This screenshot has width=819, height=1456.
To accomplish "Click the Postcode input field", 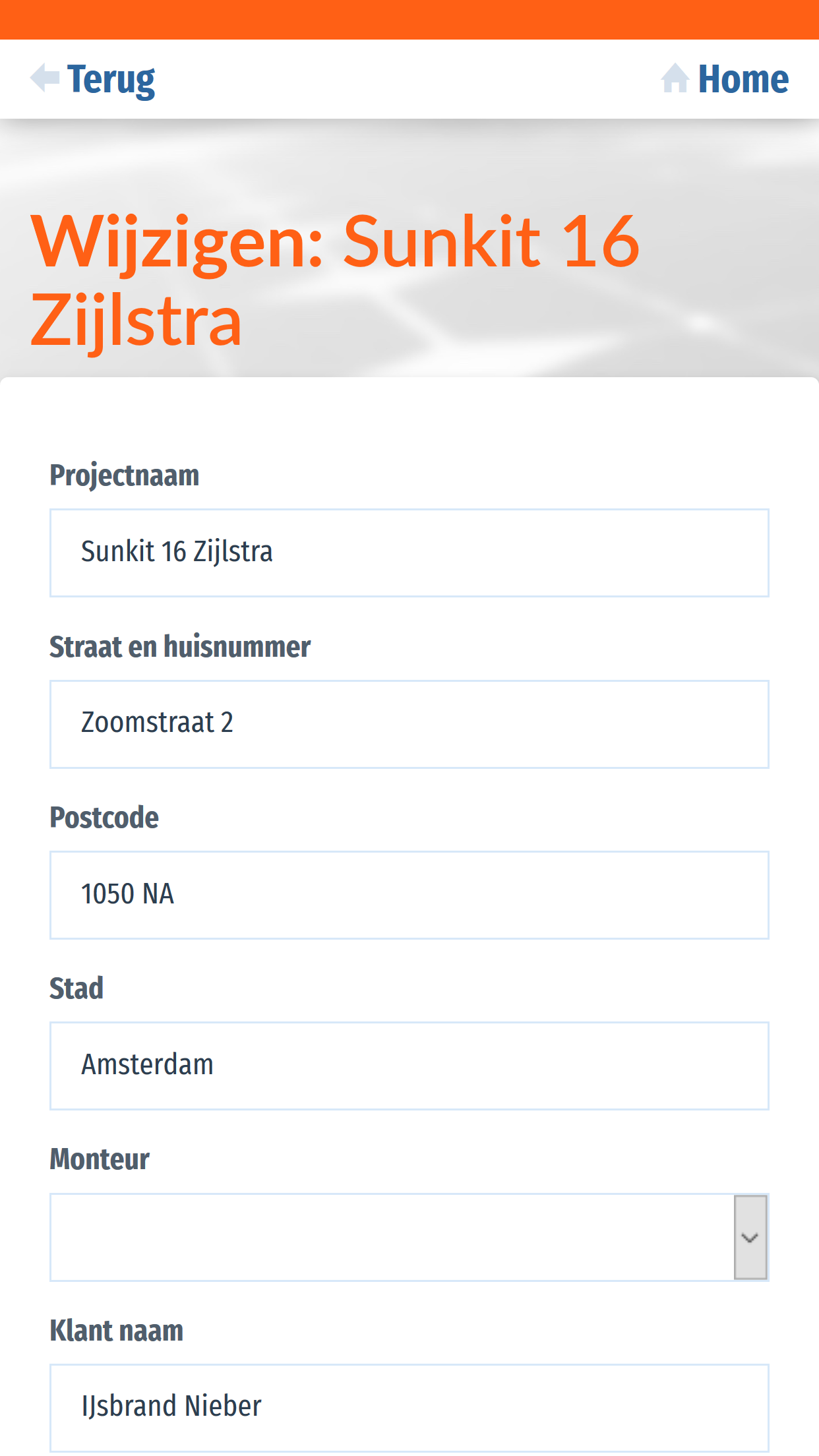I will tap(409, 895).
